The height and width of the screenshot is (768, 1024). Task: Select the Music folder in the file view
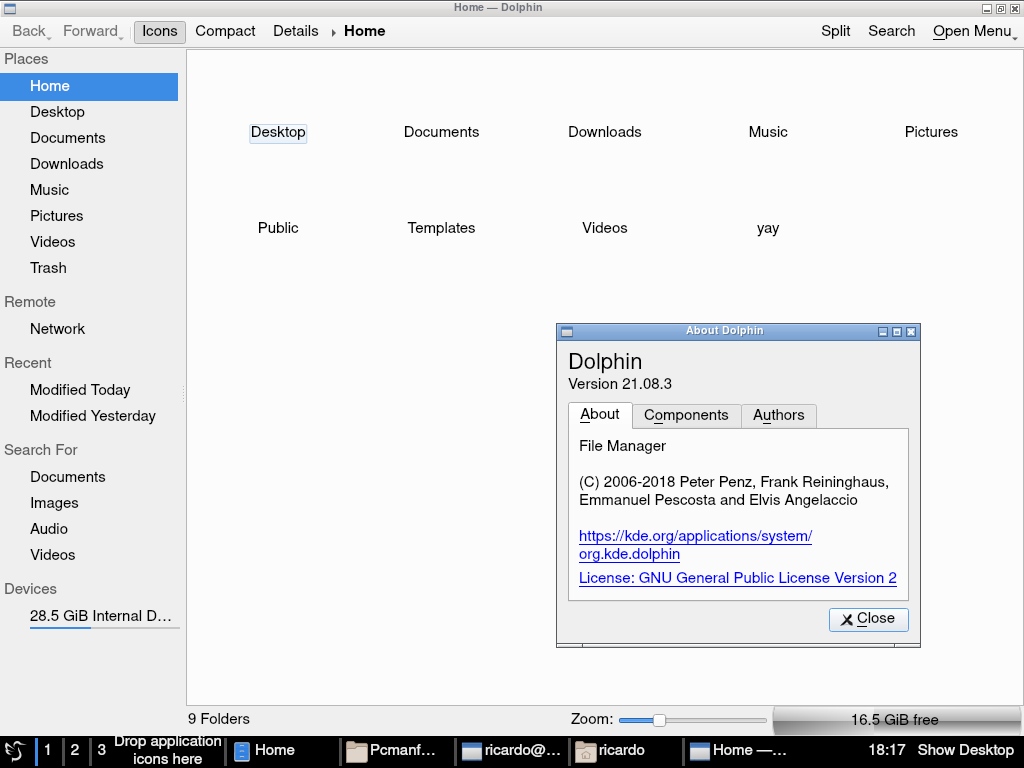pos(768,133)
